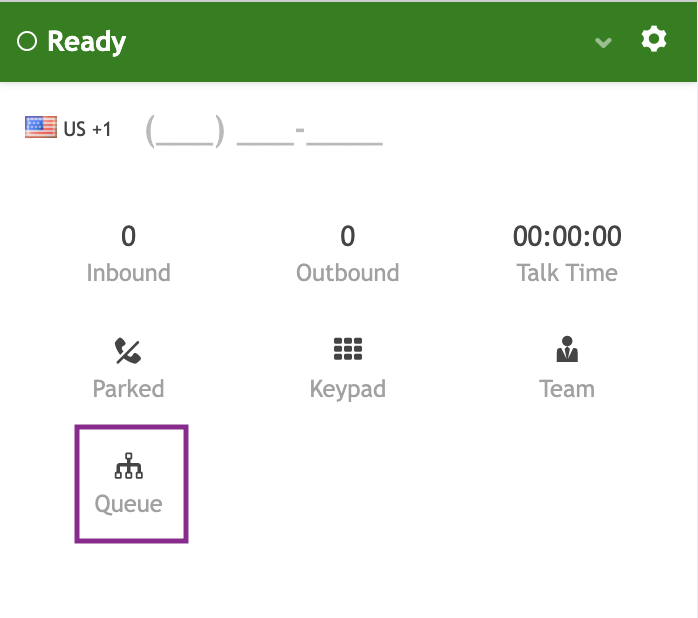This screenshot has width=698, height=618.
Task: Click the Outbound call count number
Action: pyautogui.click(x=347, y=237)
